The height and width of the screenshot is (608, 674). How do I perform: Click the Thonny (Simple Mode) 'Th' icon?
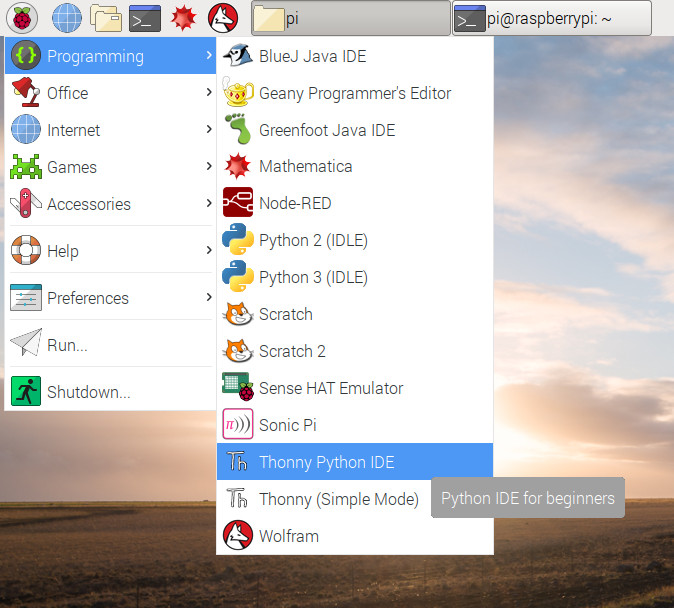(237, 498)
